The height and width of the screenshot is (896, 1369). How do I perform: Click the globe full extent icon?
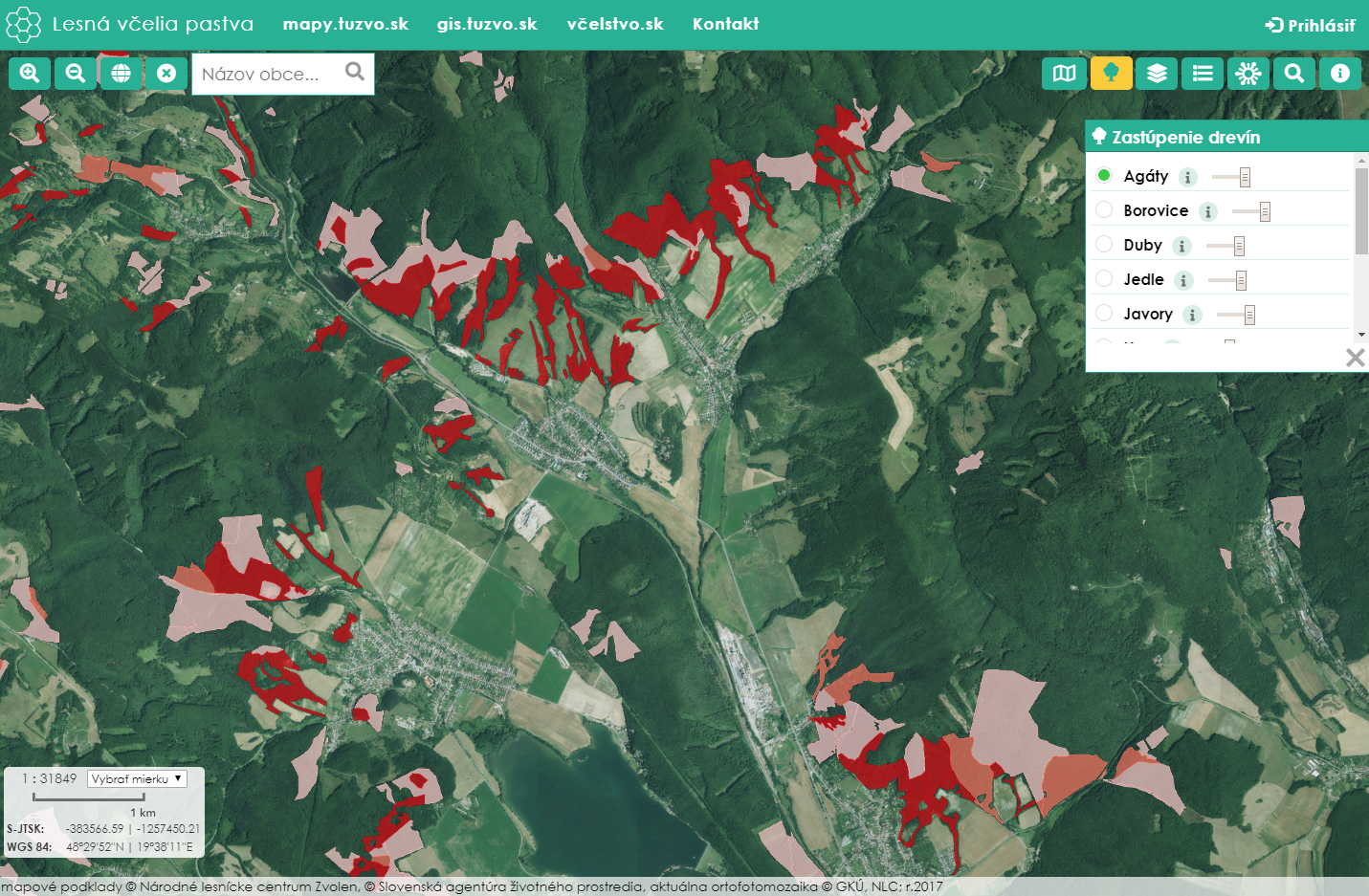[121, 74]
